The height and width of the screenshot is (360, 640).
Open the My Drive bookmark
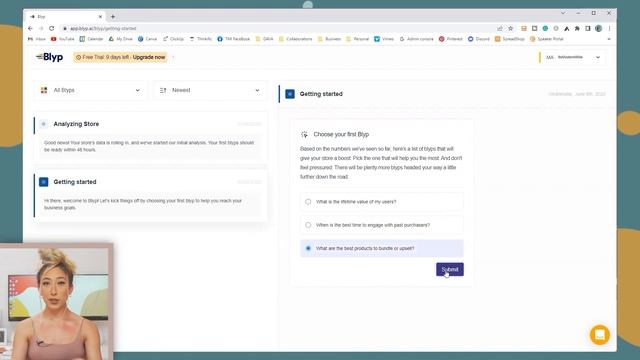click(120, 39)
